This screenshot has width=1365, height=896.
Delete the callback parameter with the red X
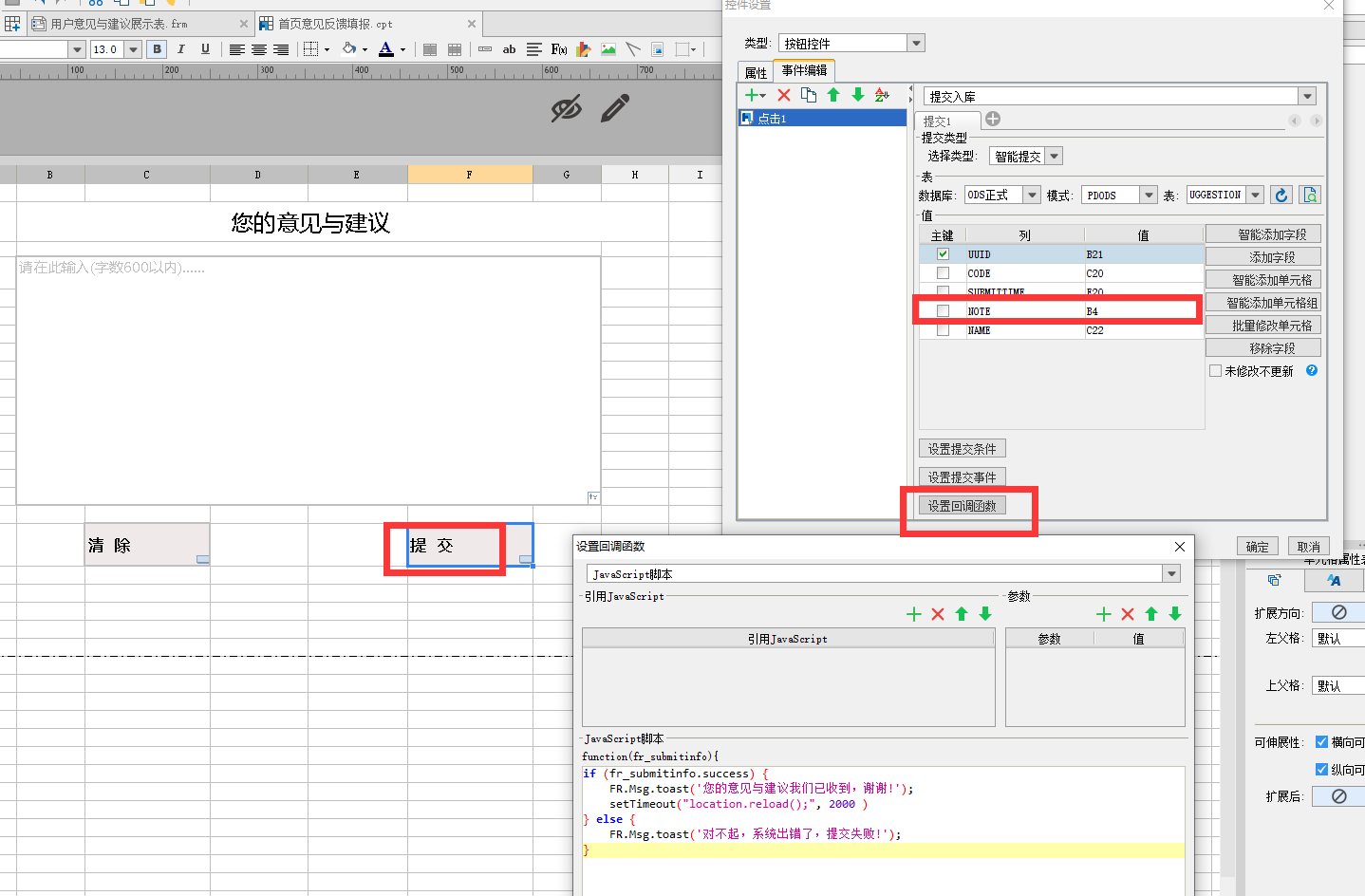click(1128, 614)
